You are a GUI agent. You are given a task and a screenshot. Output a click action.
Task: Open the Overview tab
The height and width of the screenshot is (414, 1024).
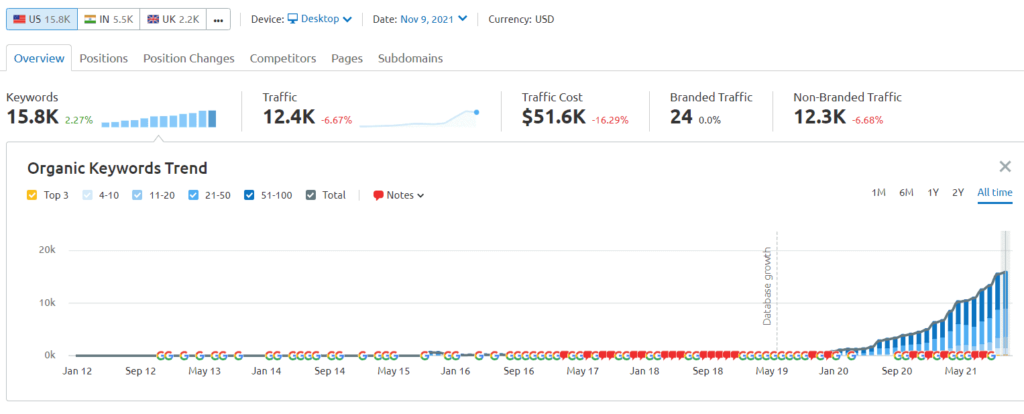coord(39,58)
